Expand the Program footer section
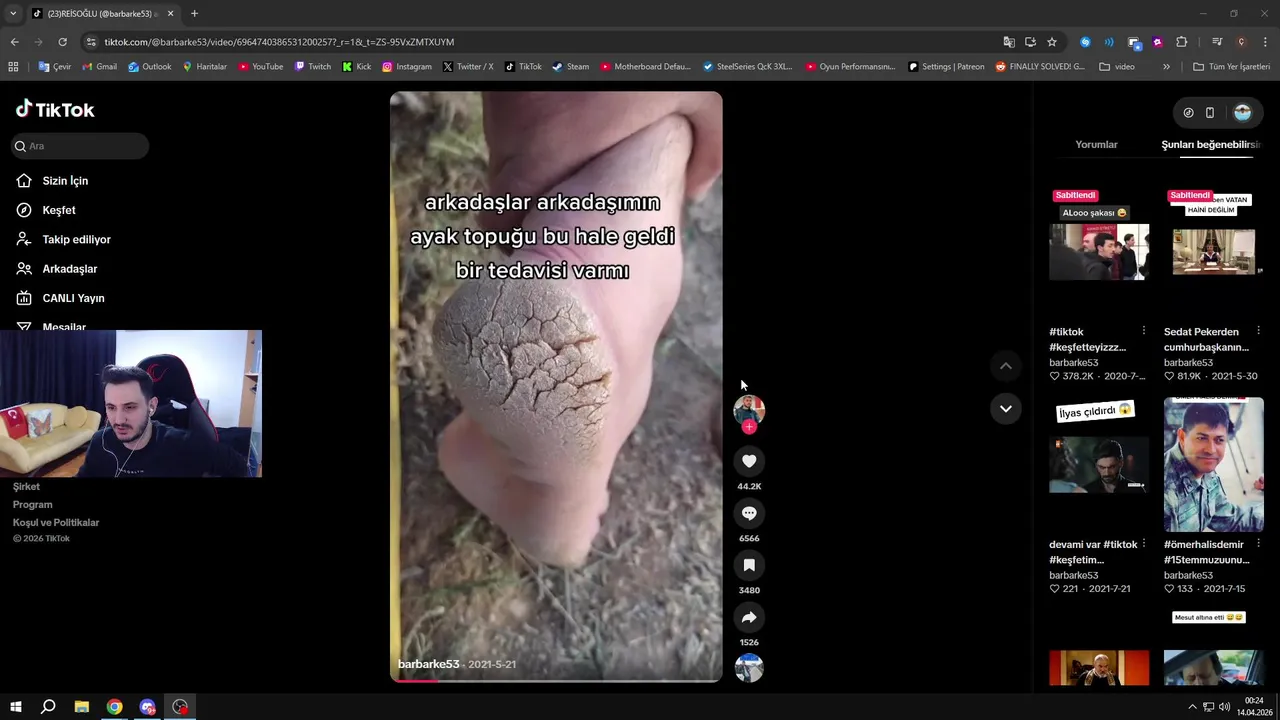Image resolution: width=1280 pixels, height=720 pixels. (33, 505)
